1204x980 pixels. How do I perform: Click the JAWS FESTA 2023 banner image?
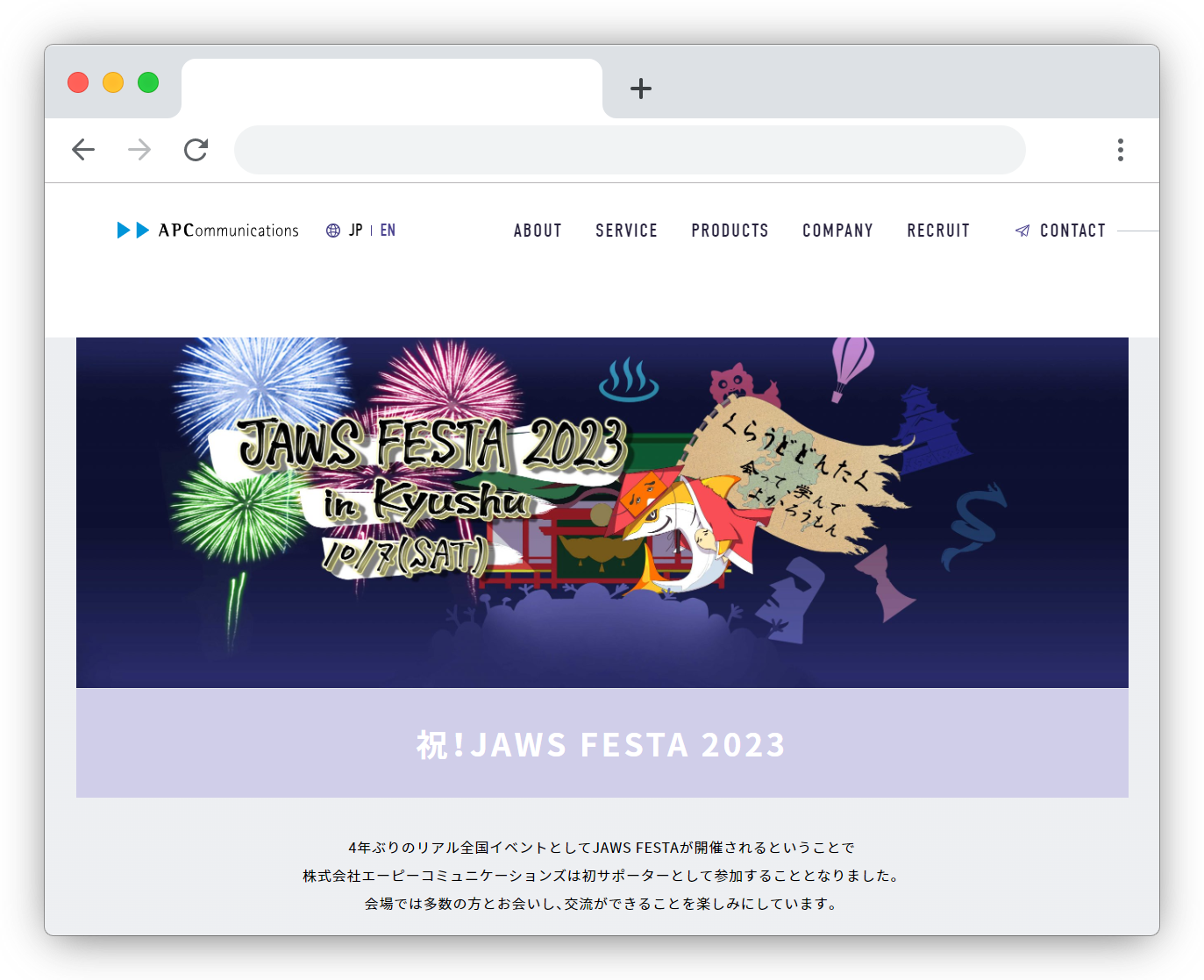(x=602, y=513)
